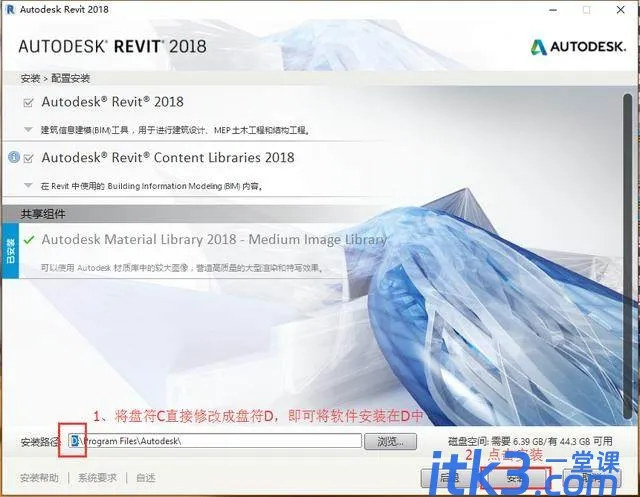Click the Autodesk Material Library 2018 title
The width and height of the screenshot is (640, 497).
click(214, 240)
